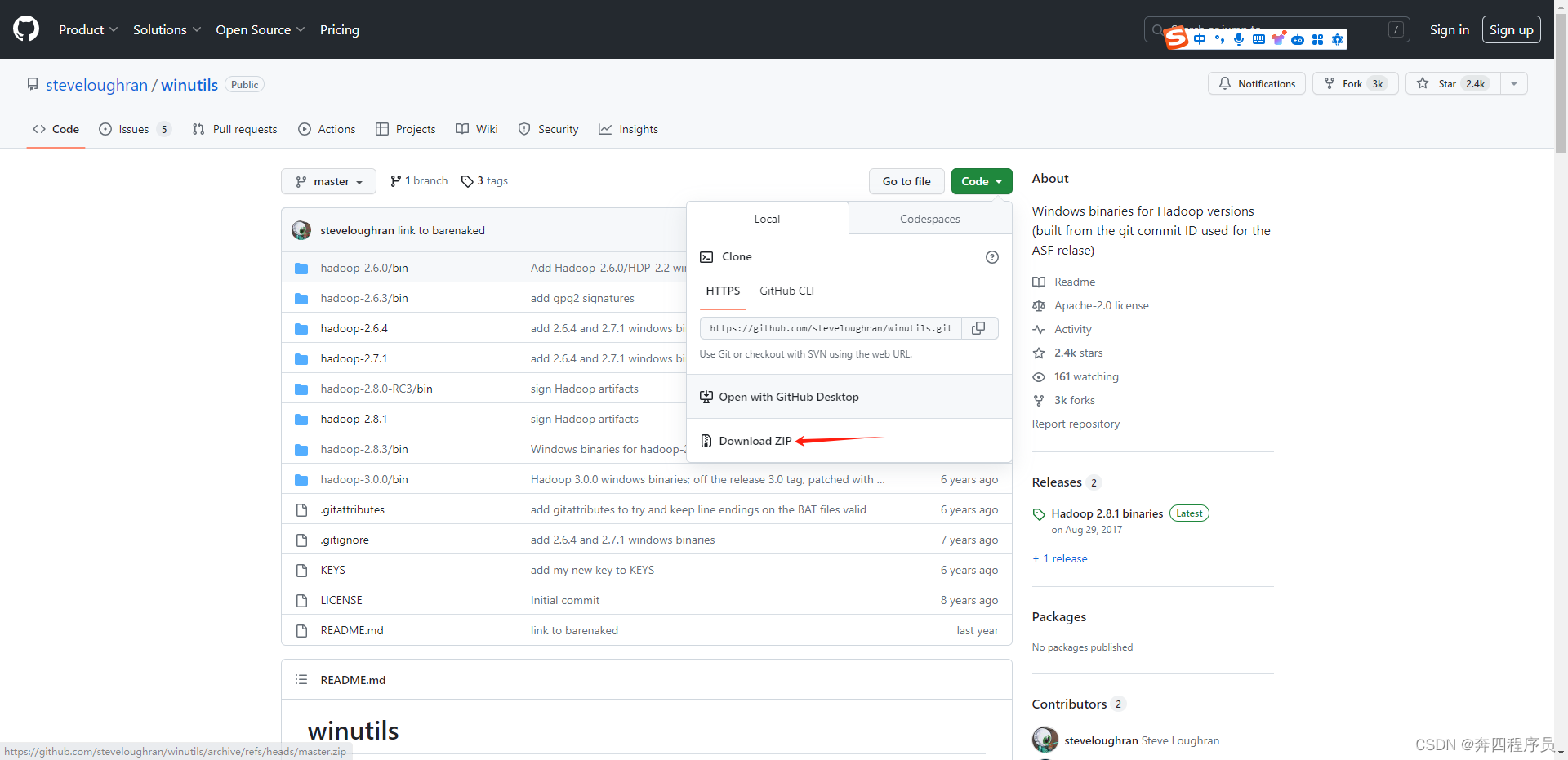
Task: Click the repository icon beside steveloughran/winutils
Action: 33,84
